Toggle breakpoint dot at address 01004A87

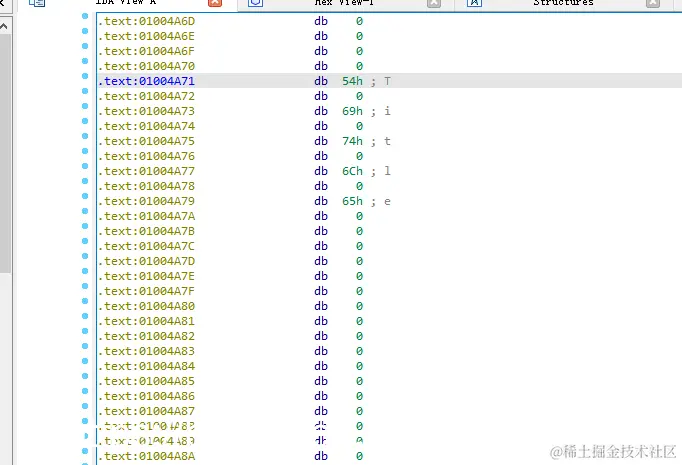pos(85,406)
